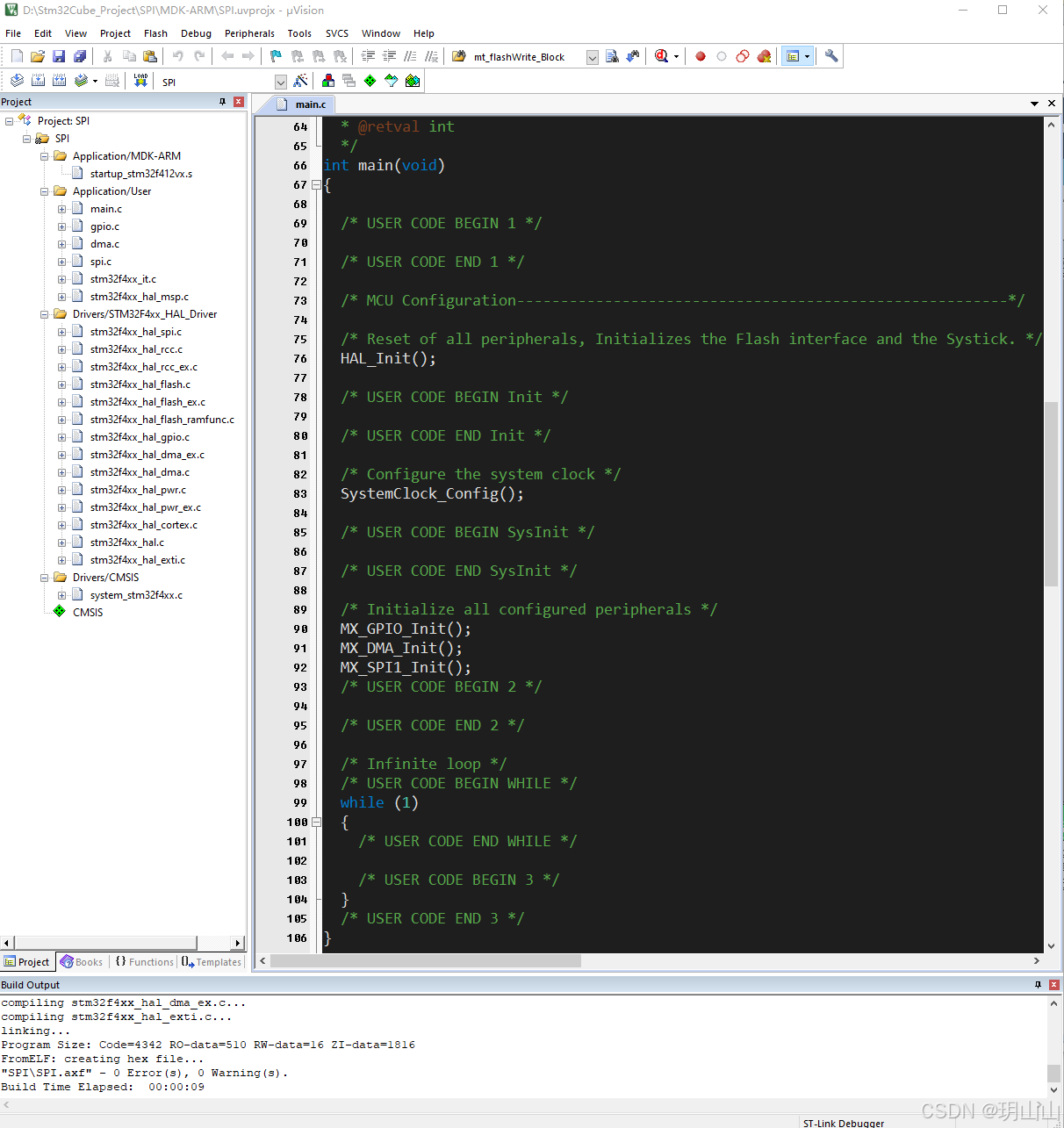Toggle bookmark with the flag icon
The width and height of the screenshot is (1064, 1128).
[276, 56]
